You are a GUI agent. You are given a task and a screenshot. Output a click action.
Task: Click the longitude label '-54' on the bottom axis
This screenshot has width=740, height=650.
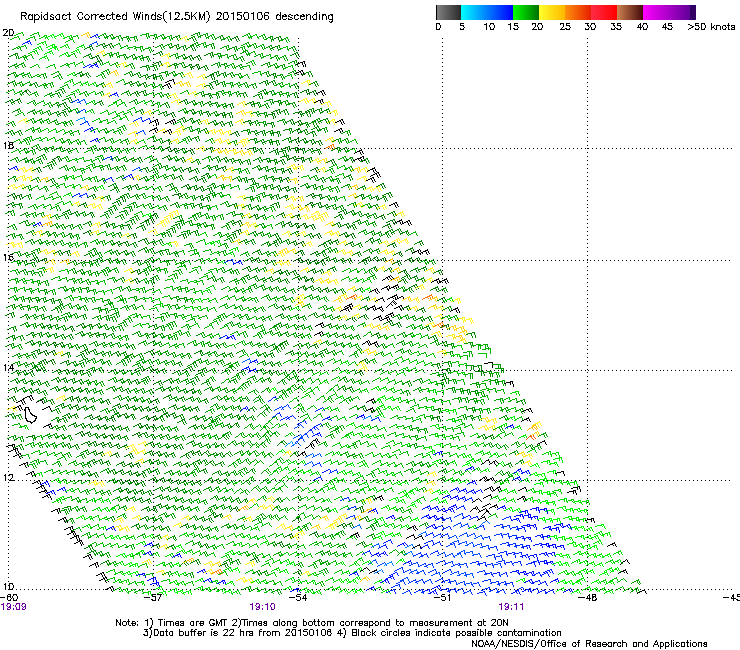point(298,597)
